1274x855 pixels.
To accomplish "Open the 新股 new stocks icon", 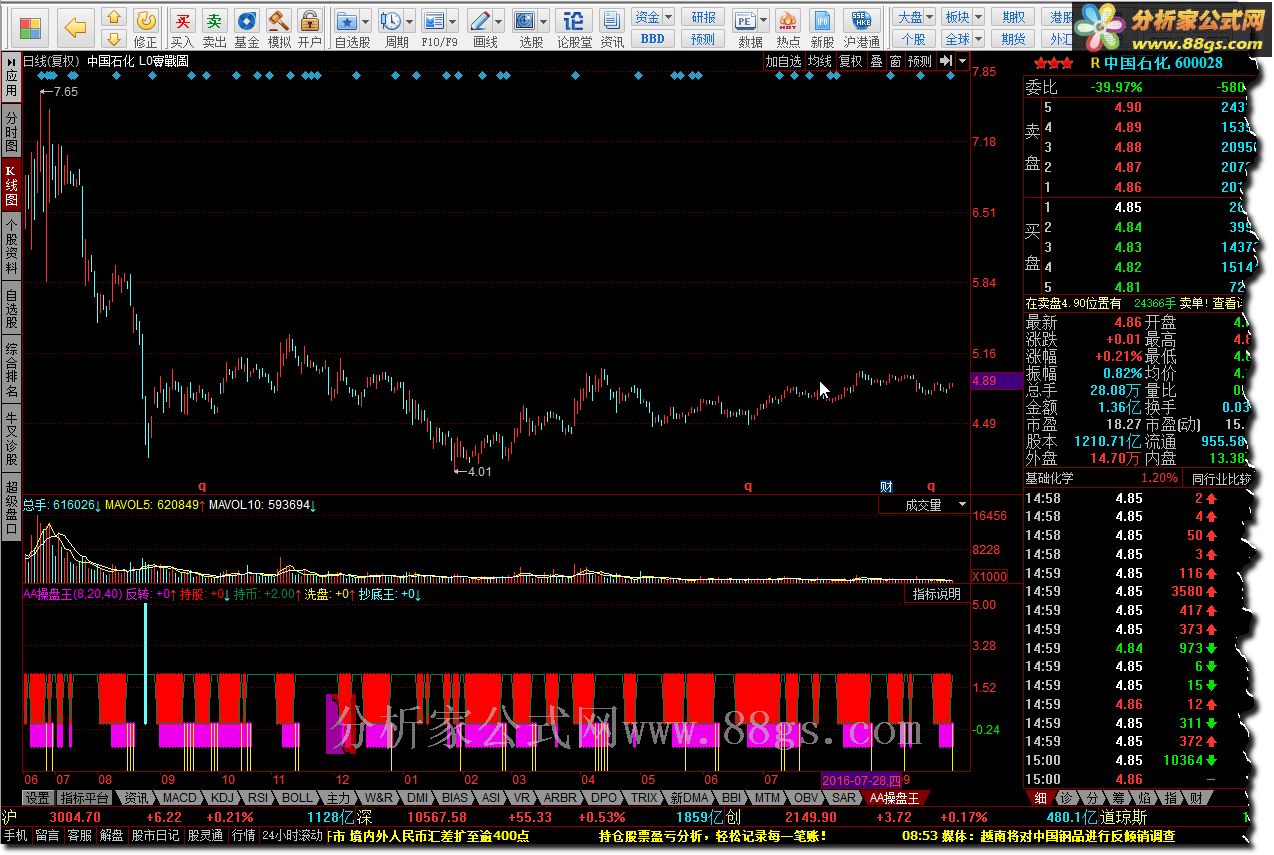I will [822, 28].
